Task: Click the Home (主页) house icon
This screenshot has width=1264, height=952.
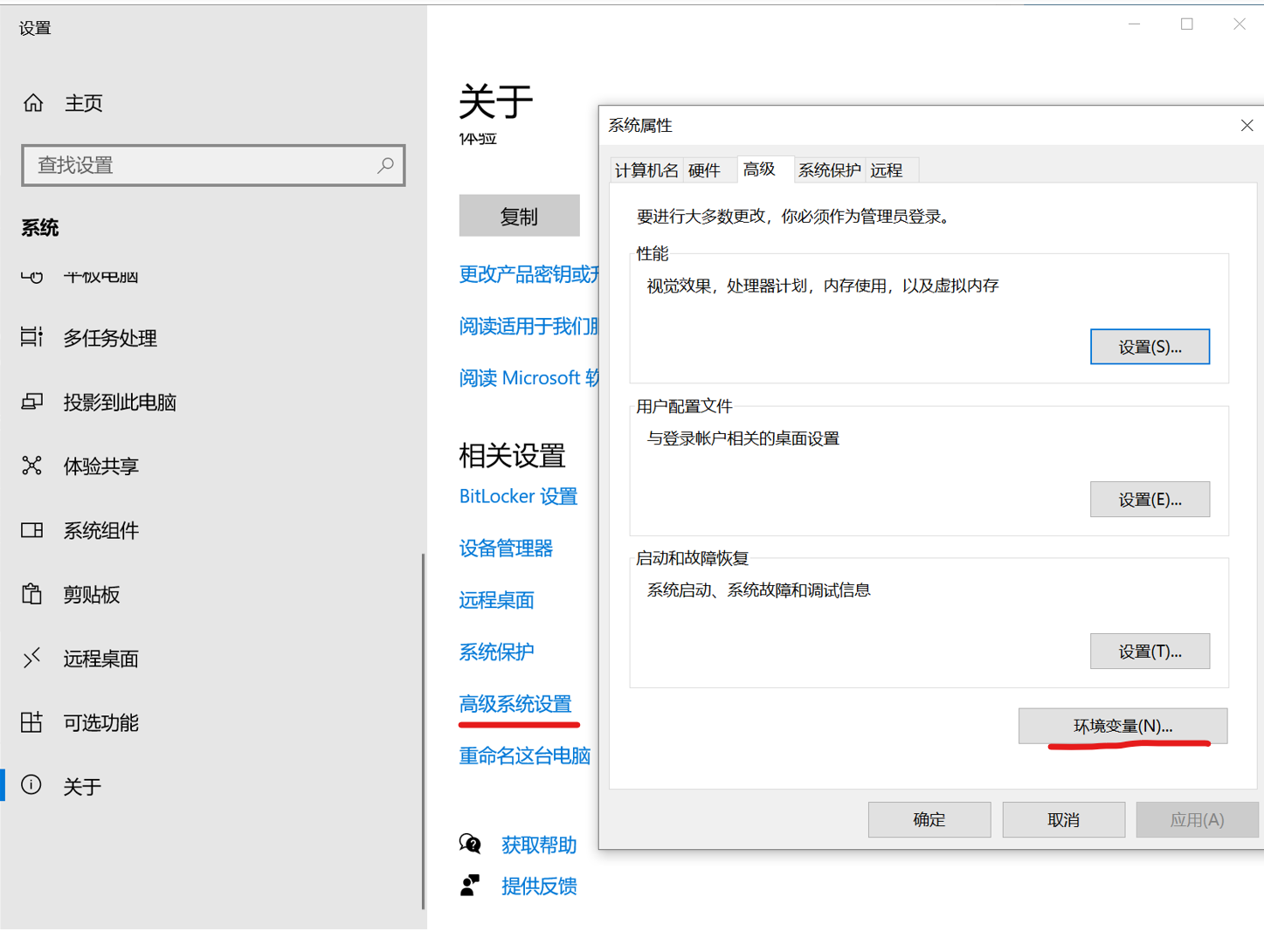Action: pos(33,103)
